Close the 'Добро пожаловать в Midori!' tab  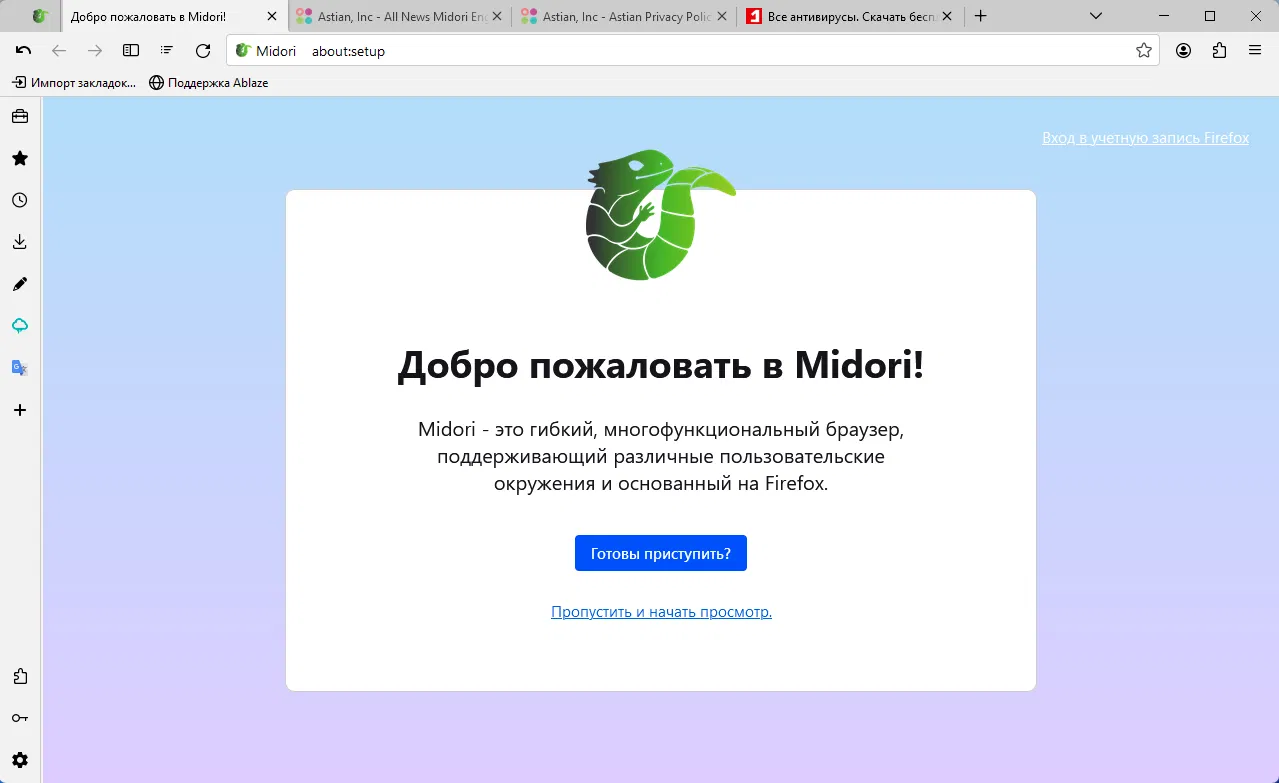pyautogui.click(x=270, y=16)
